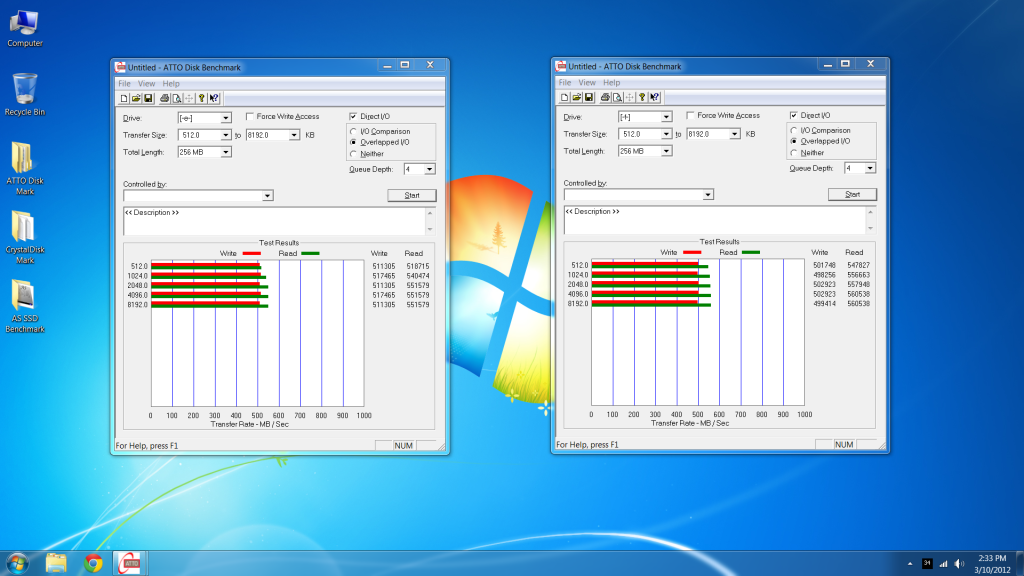This screenshot has width=1024, height=576.
Task: Click the About question-mark icon in right ATTO window
Action: tap(642, 97)
